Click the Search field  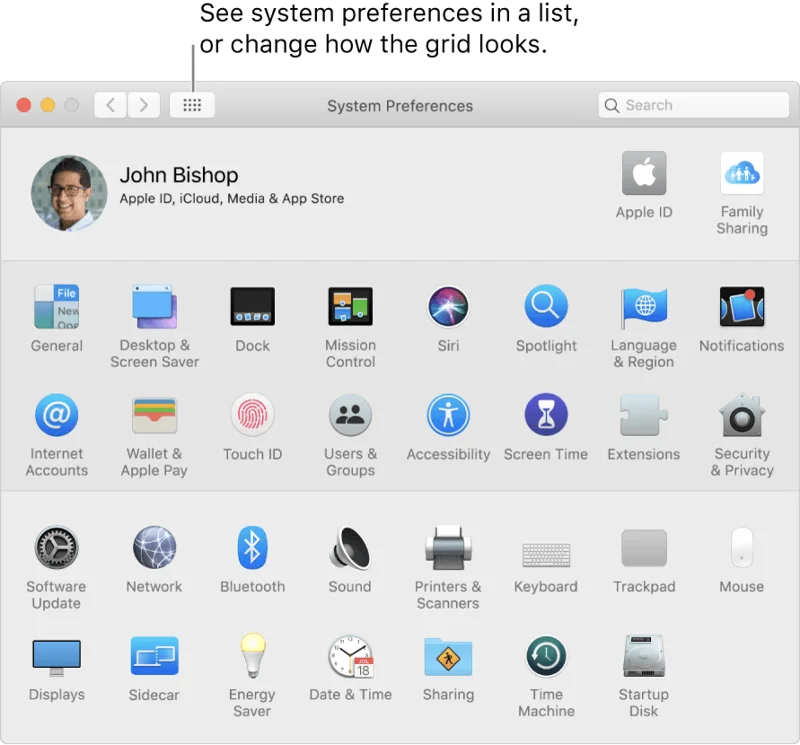[693, 105]
